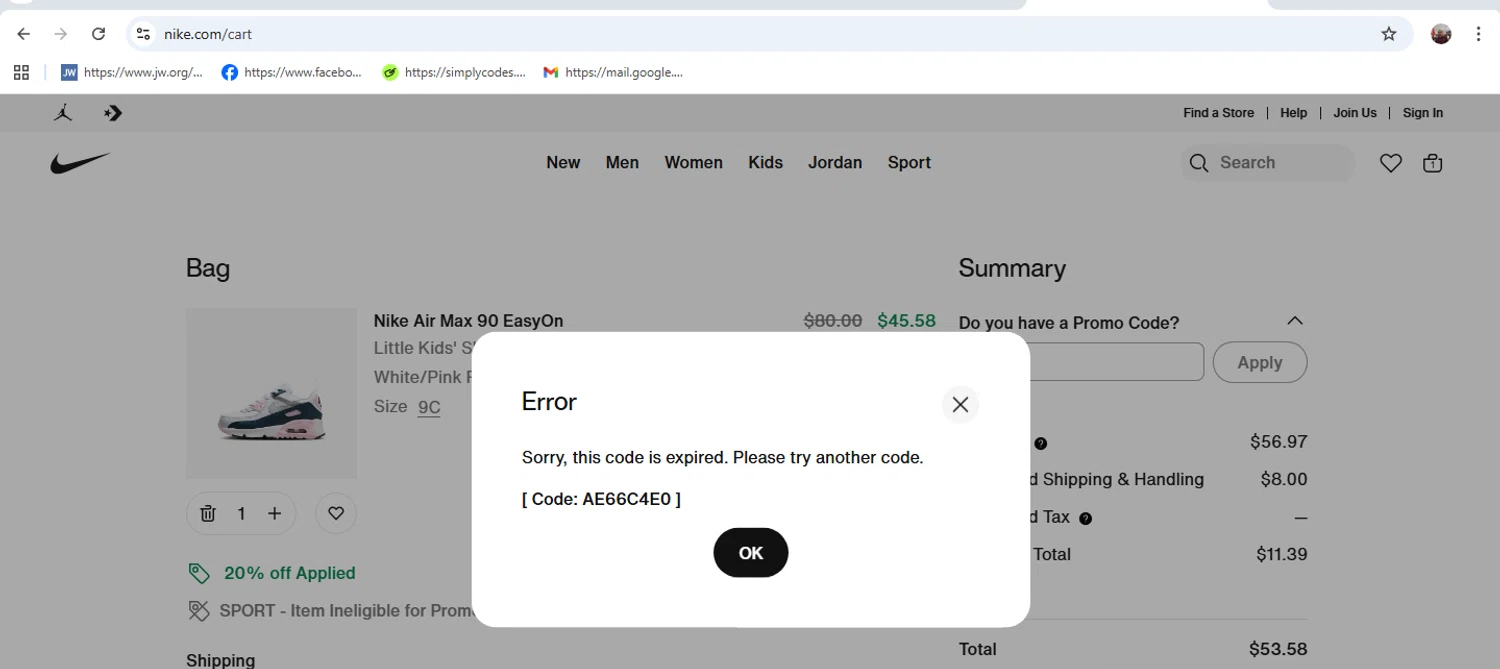Click the Jordan Jumpman logo icon
Screen dimensions: 1500x669
click(63, 113)
